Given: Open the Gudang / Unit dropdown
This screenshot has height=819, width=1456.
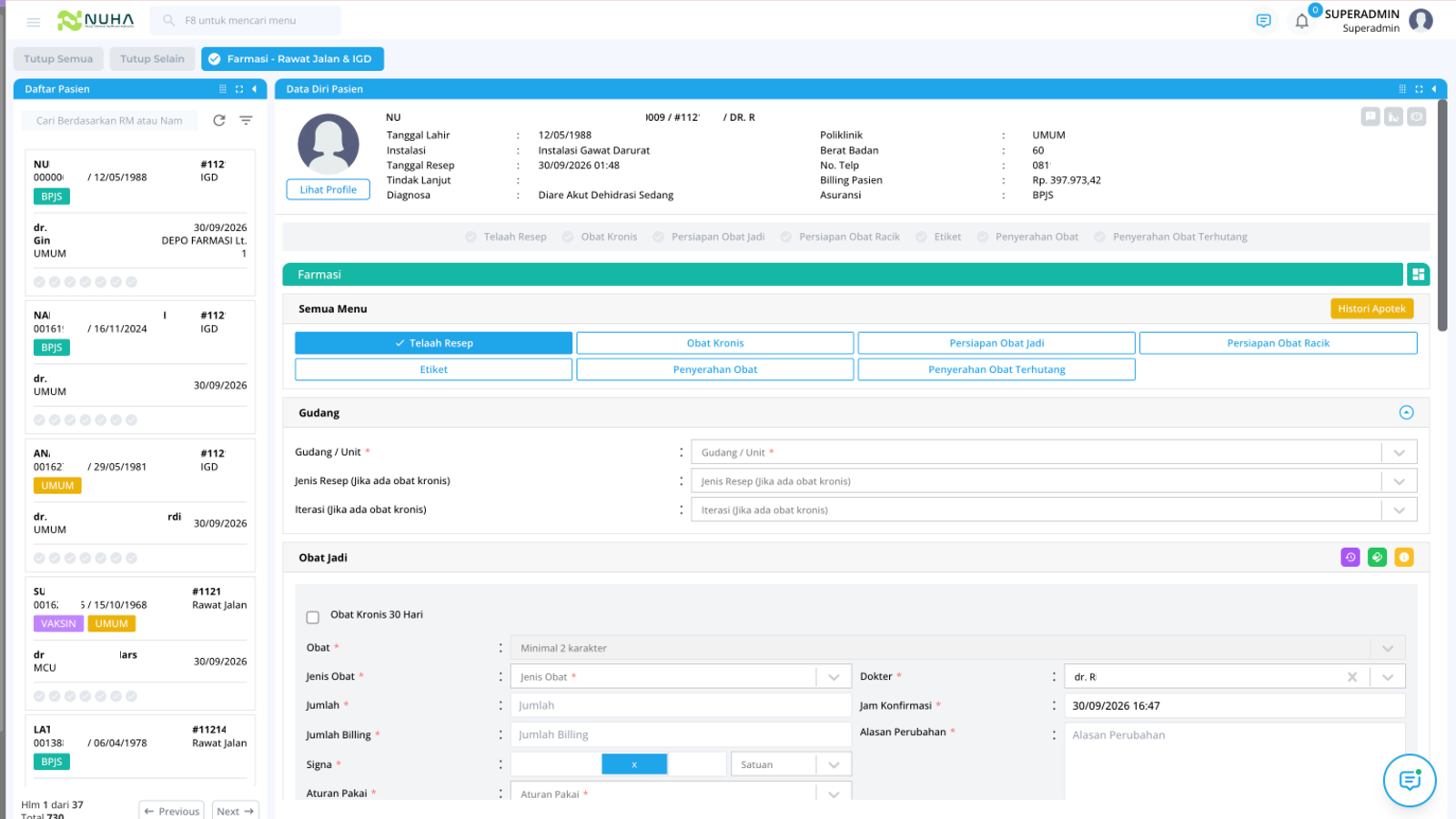Looking at the screenshot, I should (1054, 452).
